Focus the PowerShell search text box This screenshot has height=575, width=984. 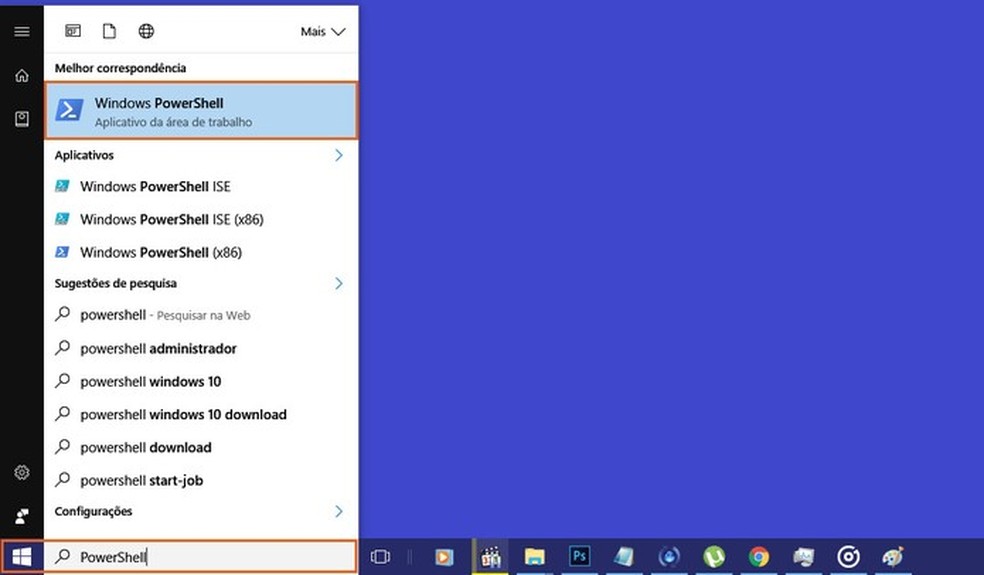coord(201,557)
